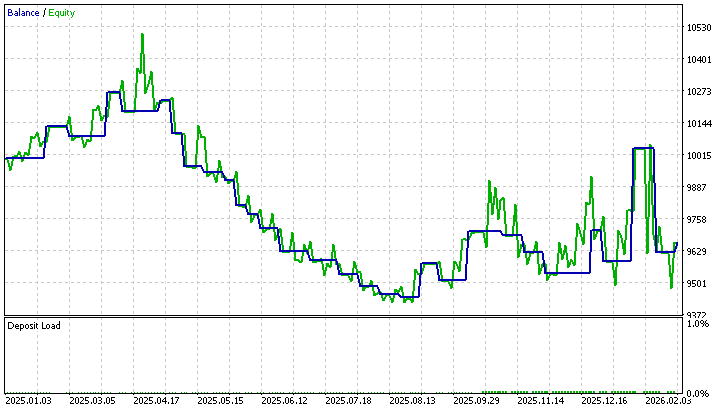
Task: Click the 2025.09.29 date label
Action: tap(476, 401)
